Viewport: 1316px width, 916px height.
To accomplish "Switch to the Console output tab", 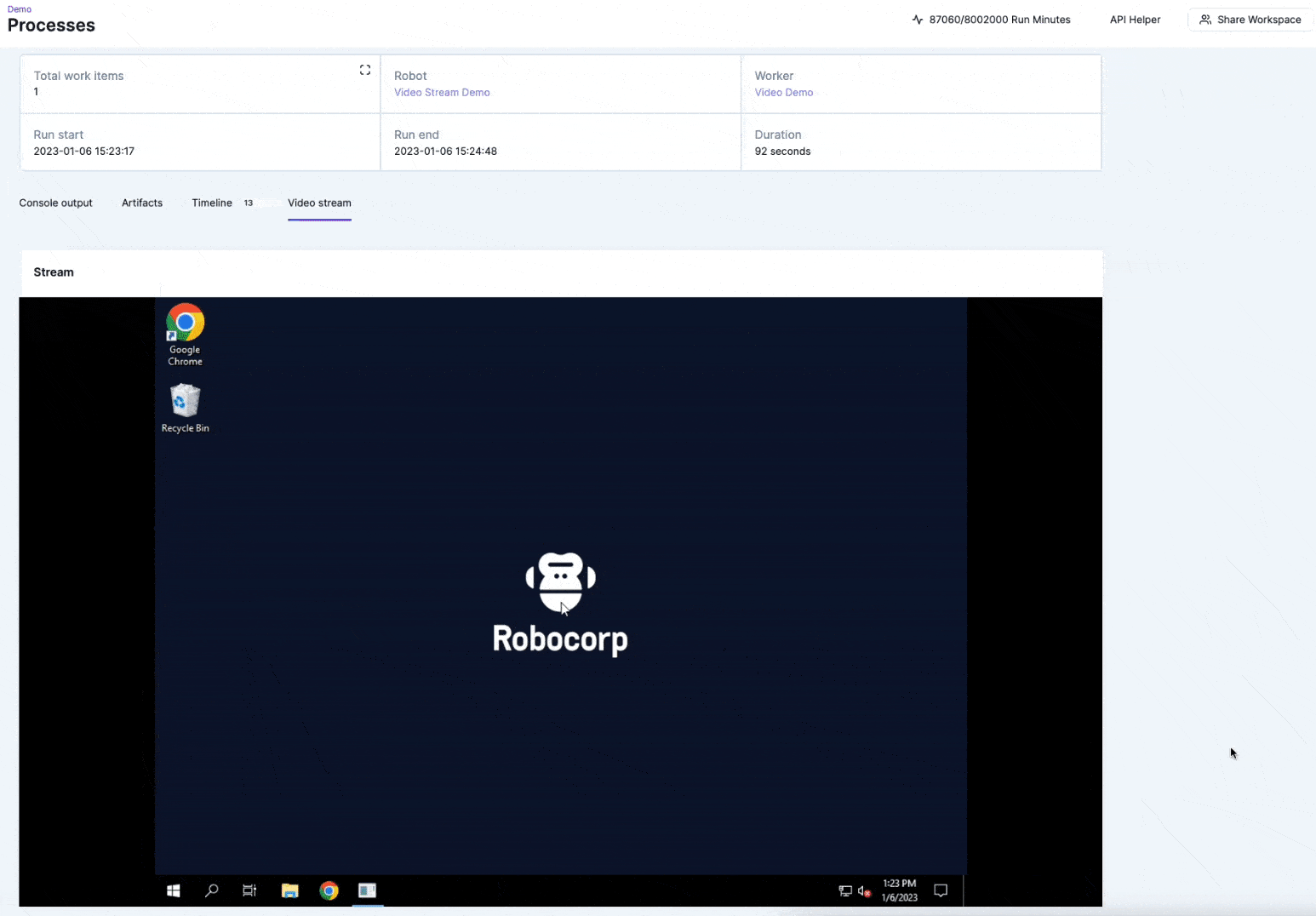I will point(56,203).
